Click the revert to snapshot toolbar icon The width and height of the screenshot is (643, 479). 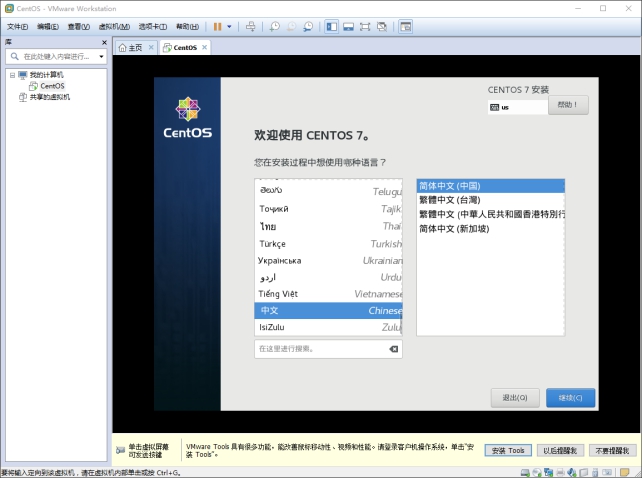pos(291,27)
